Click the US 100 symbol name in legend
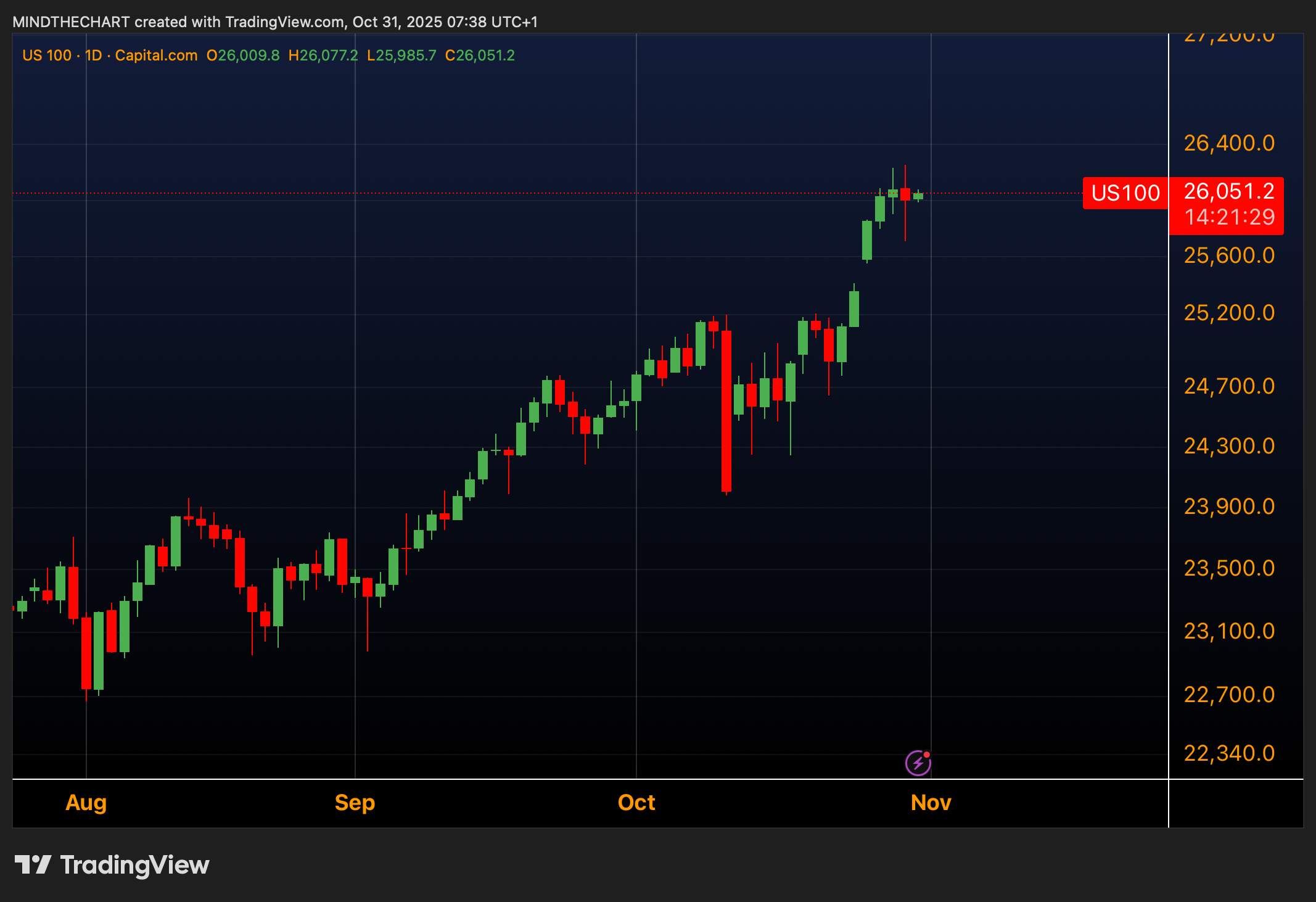This screenshot has height=902, width=1316. pos(47,56)
